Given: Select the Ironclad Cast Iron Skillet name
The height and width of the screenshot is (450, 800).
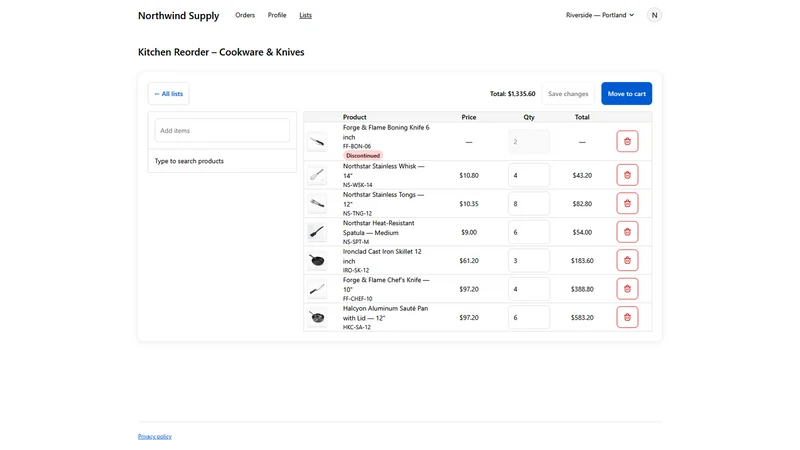Looking at the screenshot, I should tap(382, 256).
